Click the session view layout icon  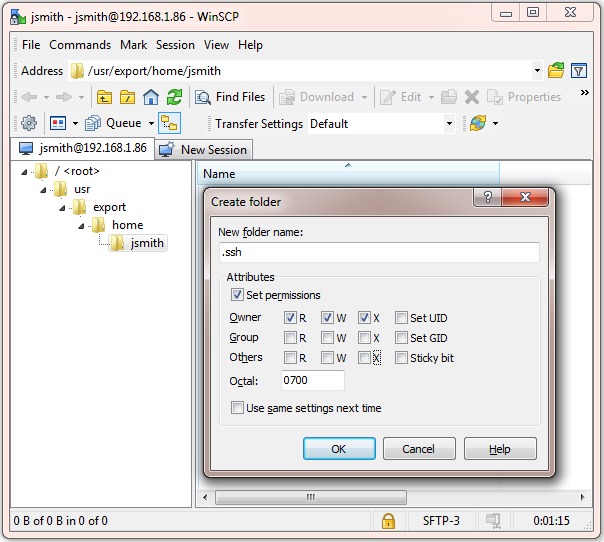tap(58, 123)
